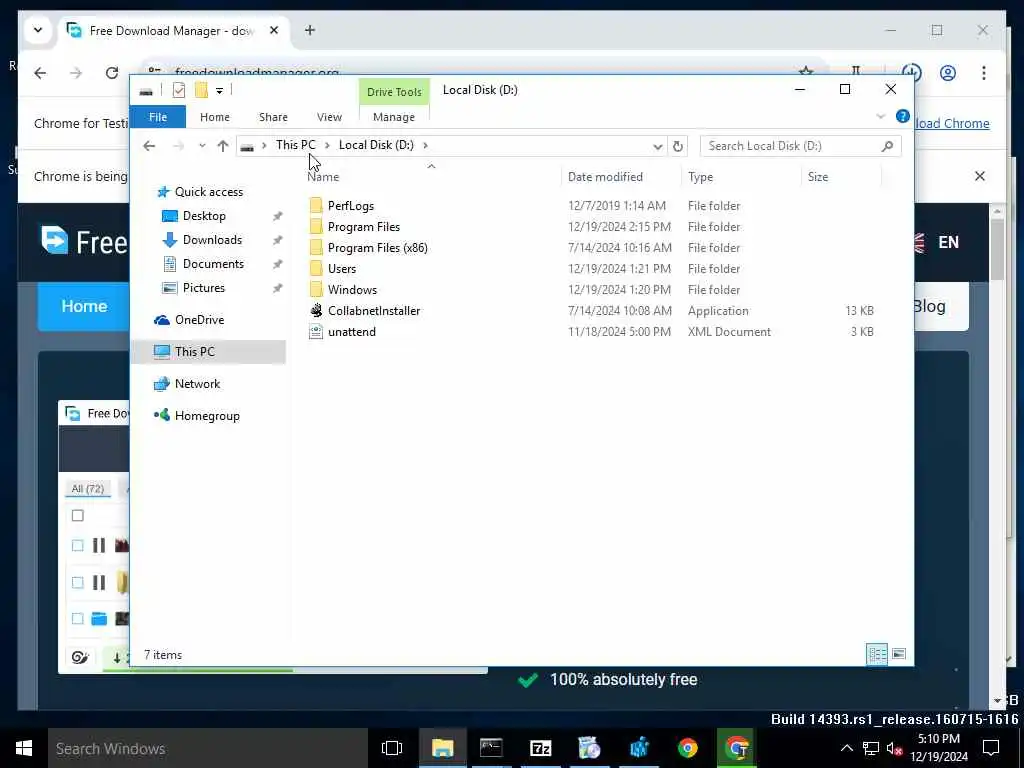Open the PerfLogs folder icon

click(316, 206)
